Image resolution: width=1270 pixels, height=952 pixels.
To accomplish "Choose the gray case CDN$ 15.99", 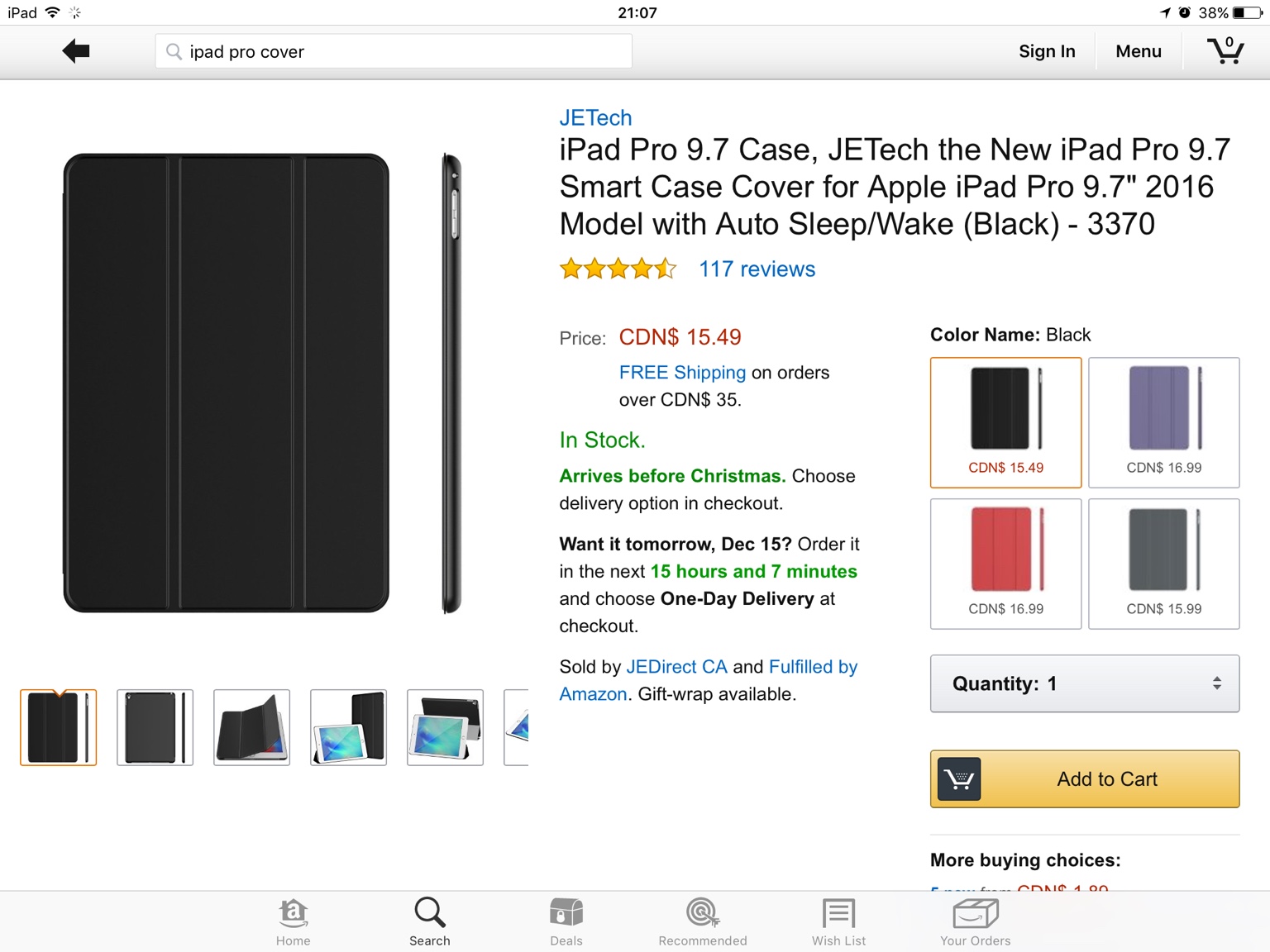I will click(x=1164, y=564).
